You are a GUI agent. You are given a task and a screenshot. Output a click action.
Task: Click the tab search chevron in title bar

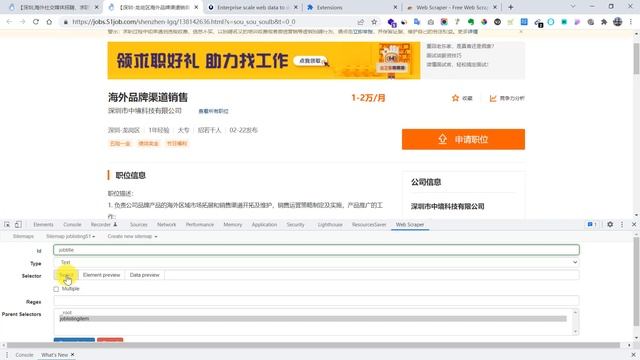click(x=573, y=7)
